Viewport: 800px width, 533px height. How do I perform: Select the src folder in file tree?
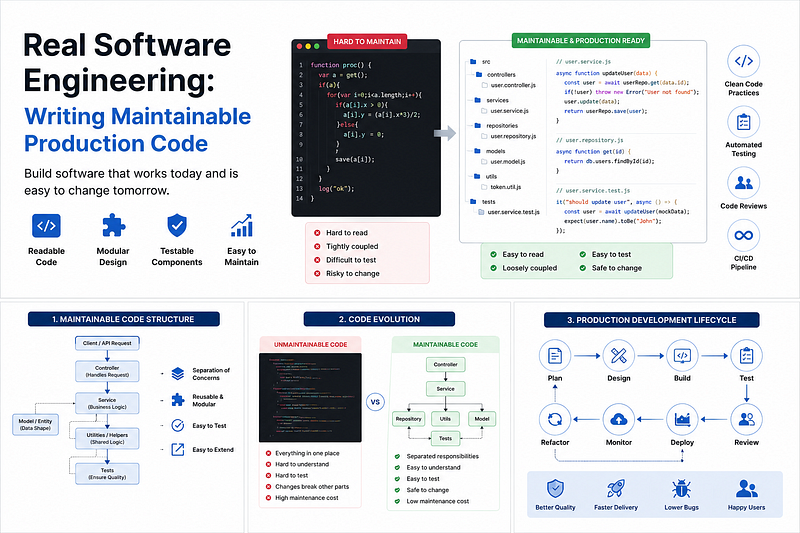click(x=480, y=61)
